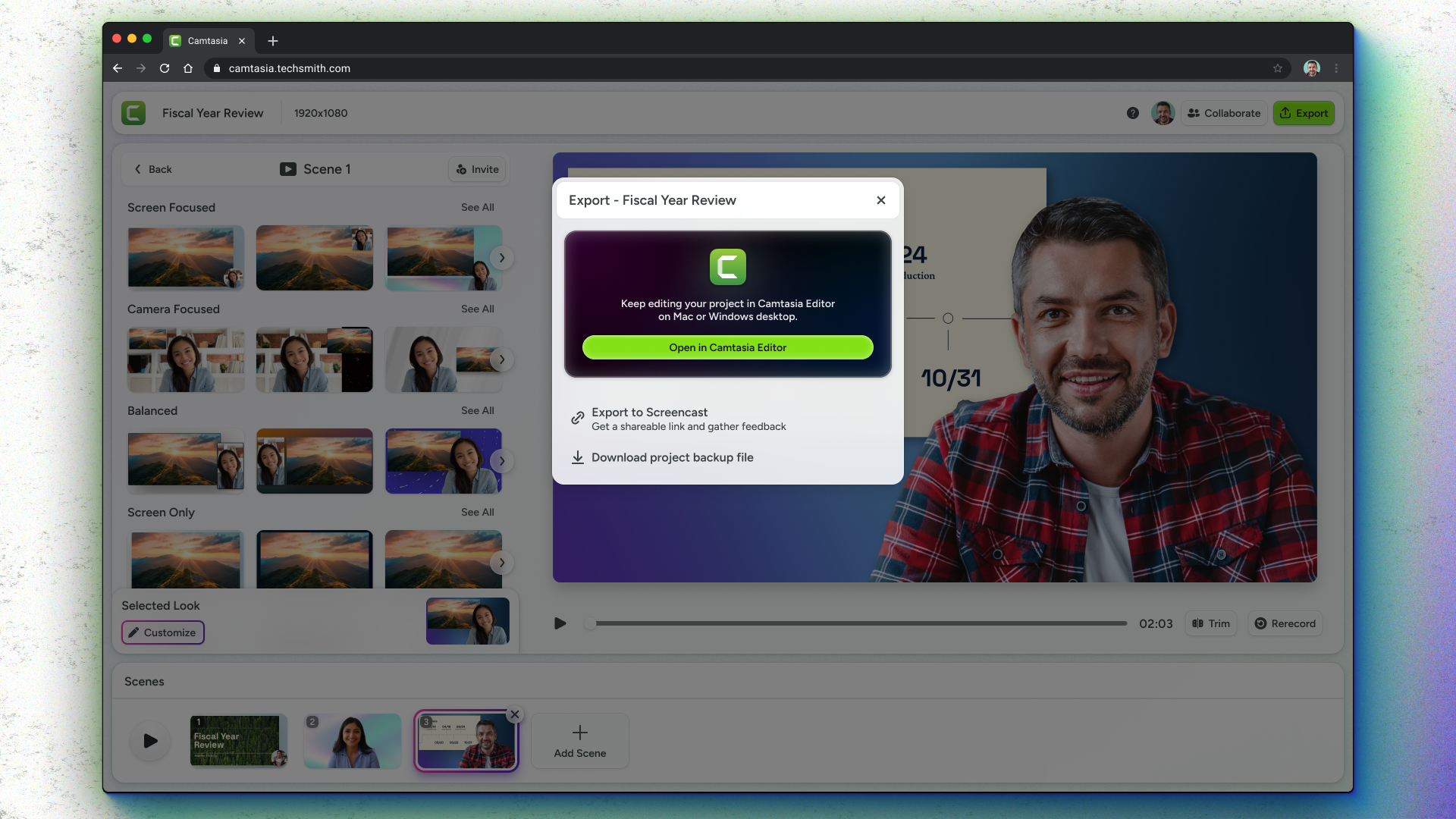Close the Camtasia browser tab
The height and width of the screenshot is (819, 1456).
242,41
